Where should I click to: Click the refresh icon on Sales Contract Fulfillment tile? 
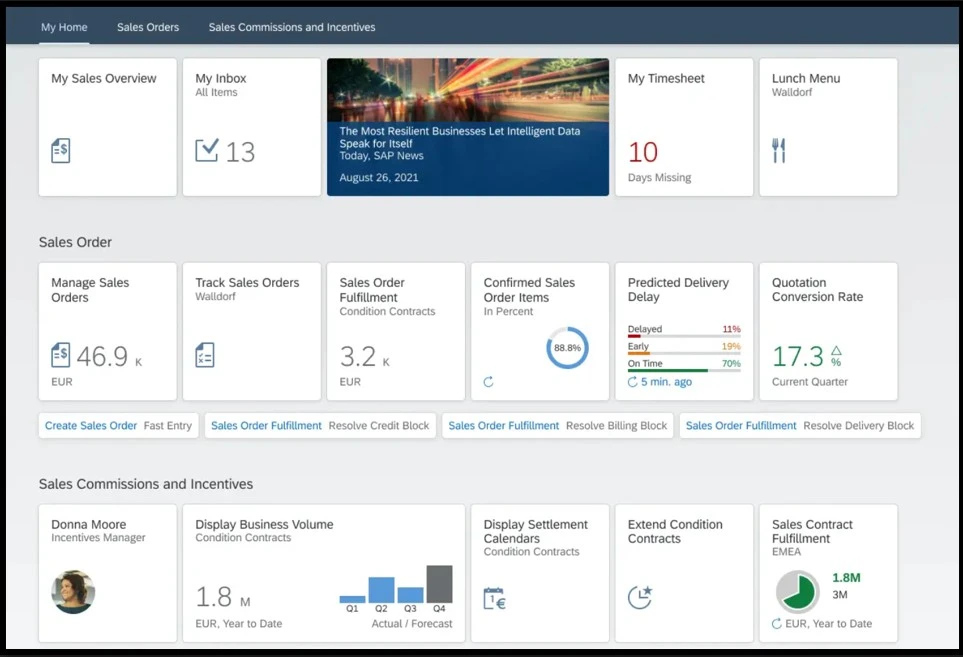coord(777,623)
